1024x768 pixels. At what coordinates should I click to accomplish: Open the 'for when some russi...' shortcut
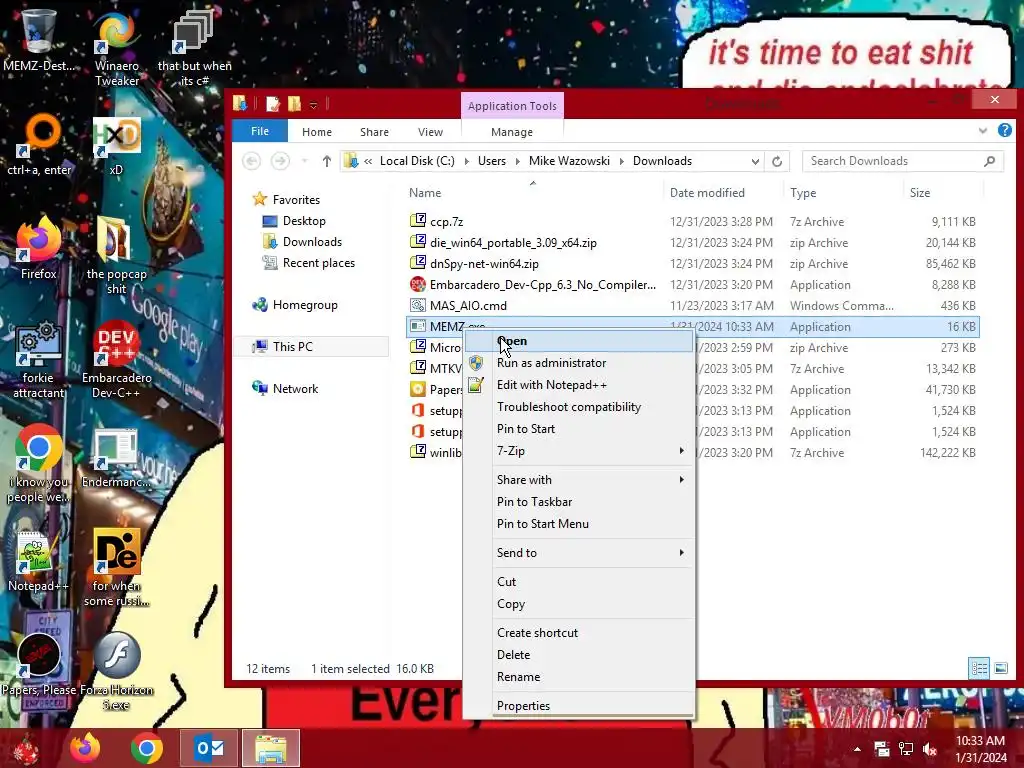(x=116, y=567)
